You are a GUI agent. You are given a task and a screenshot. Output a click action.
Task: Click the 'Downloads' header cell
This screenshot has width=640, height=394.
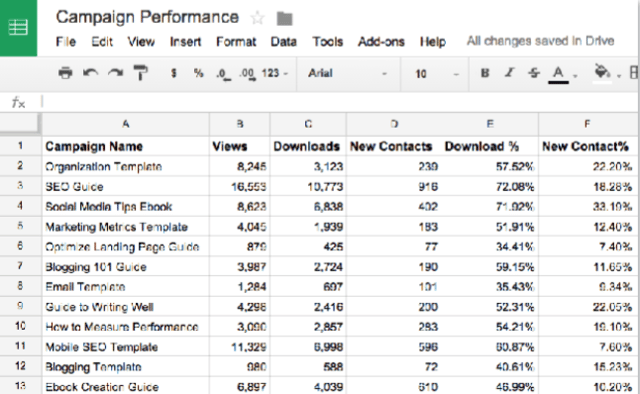pos(308,146)
